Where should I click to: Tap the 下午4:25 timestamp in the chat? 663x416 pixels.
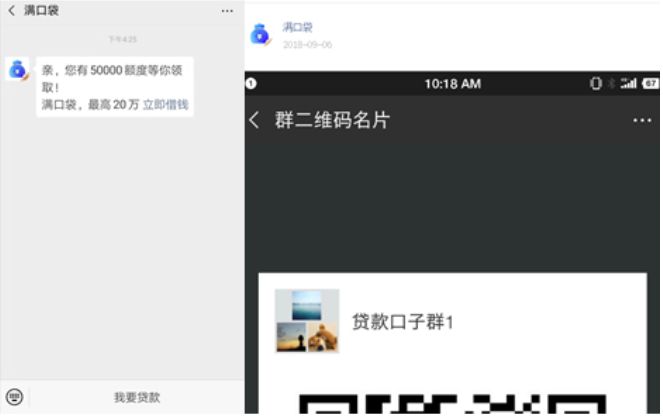(x=123, y=39)
